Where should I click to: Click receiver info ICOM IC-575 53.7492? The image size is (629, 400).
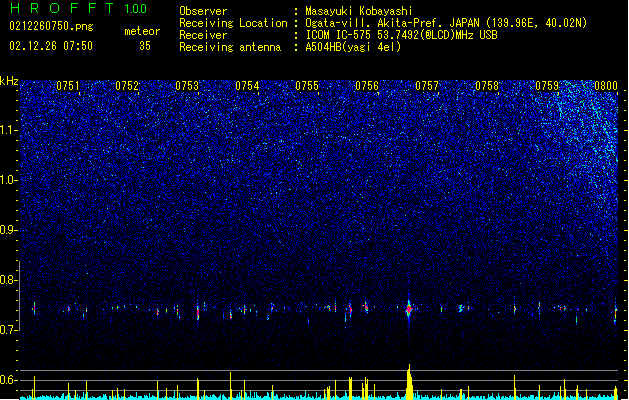click(x=401, y=35)
